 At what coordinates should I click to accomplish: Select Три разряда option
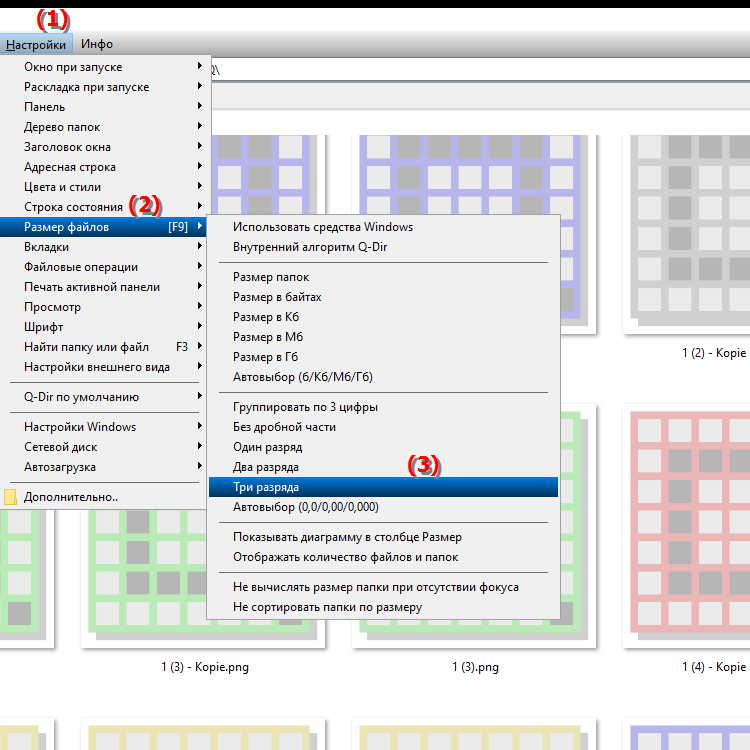[x=266, y=487]
